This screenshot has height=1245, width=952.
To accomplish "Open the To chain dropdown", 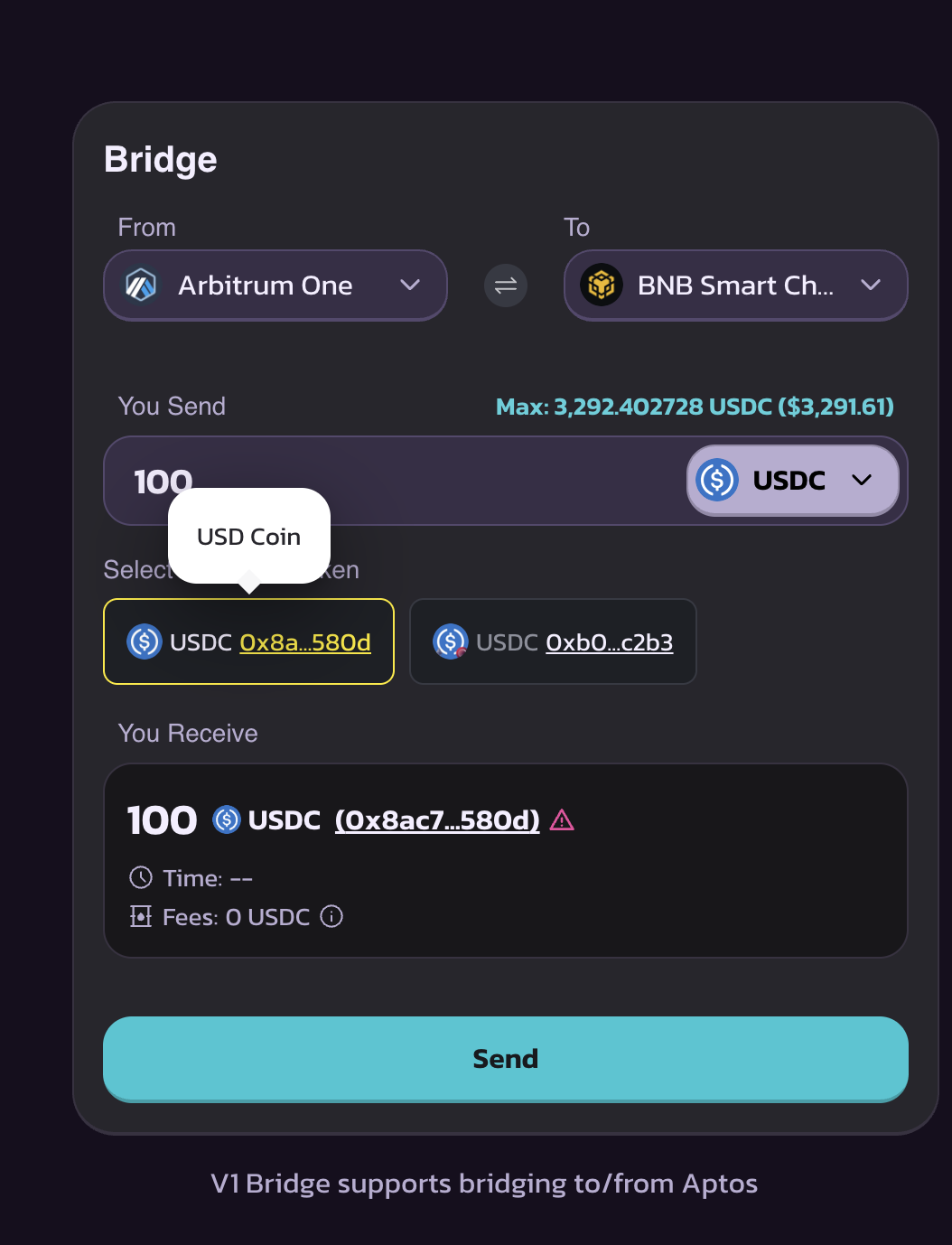I will (x=735, y=286).
